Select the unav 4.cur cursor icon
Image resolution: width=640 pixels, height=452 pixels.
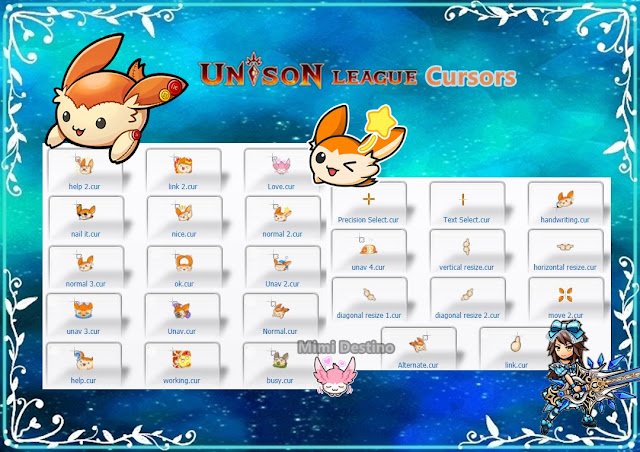pyautogui.click(x=368, y=245)
